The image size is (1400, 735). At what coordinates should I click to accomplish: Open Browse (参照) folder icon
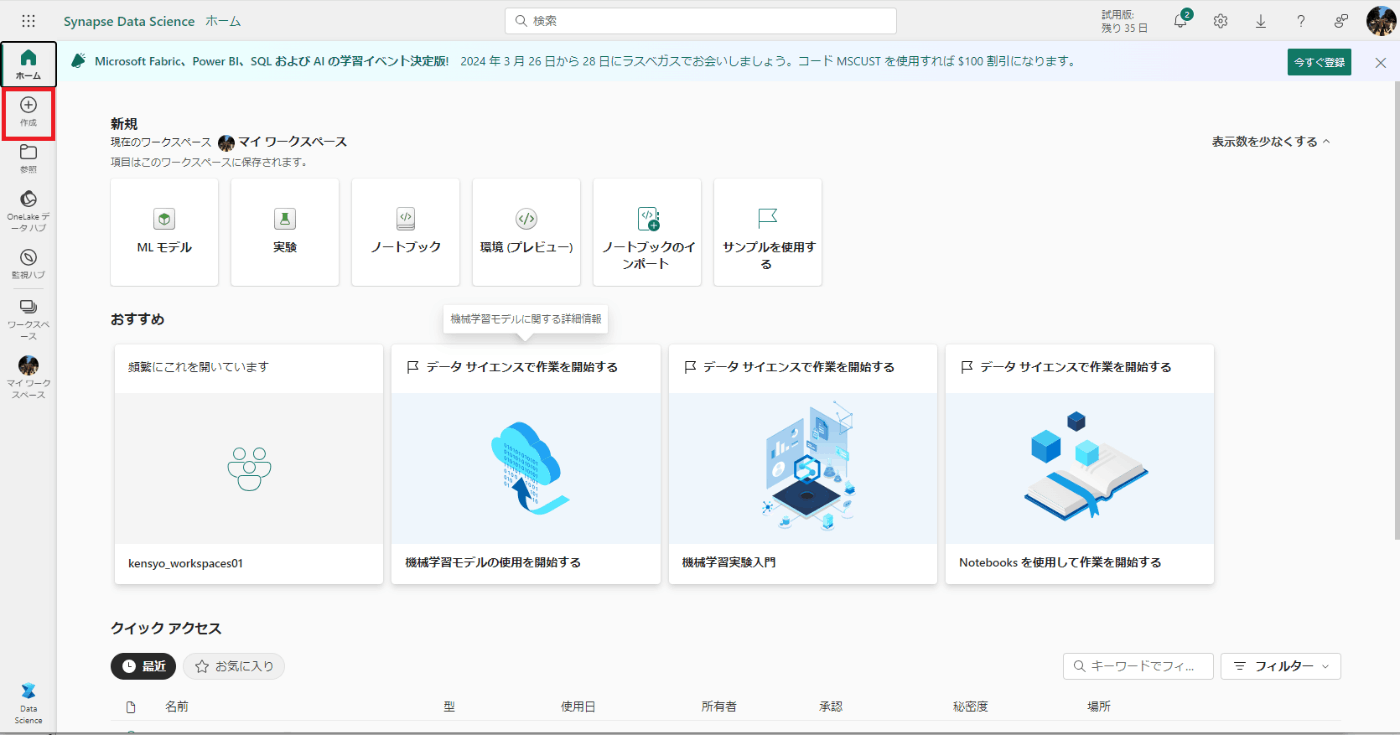[28, 159]
